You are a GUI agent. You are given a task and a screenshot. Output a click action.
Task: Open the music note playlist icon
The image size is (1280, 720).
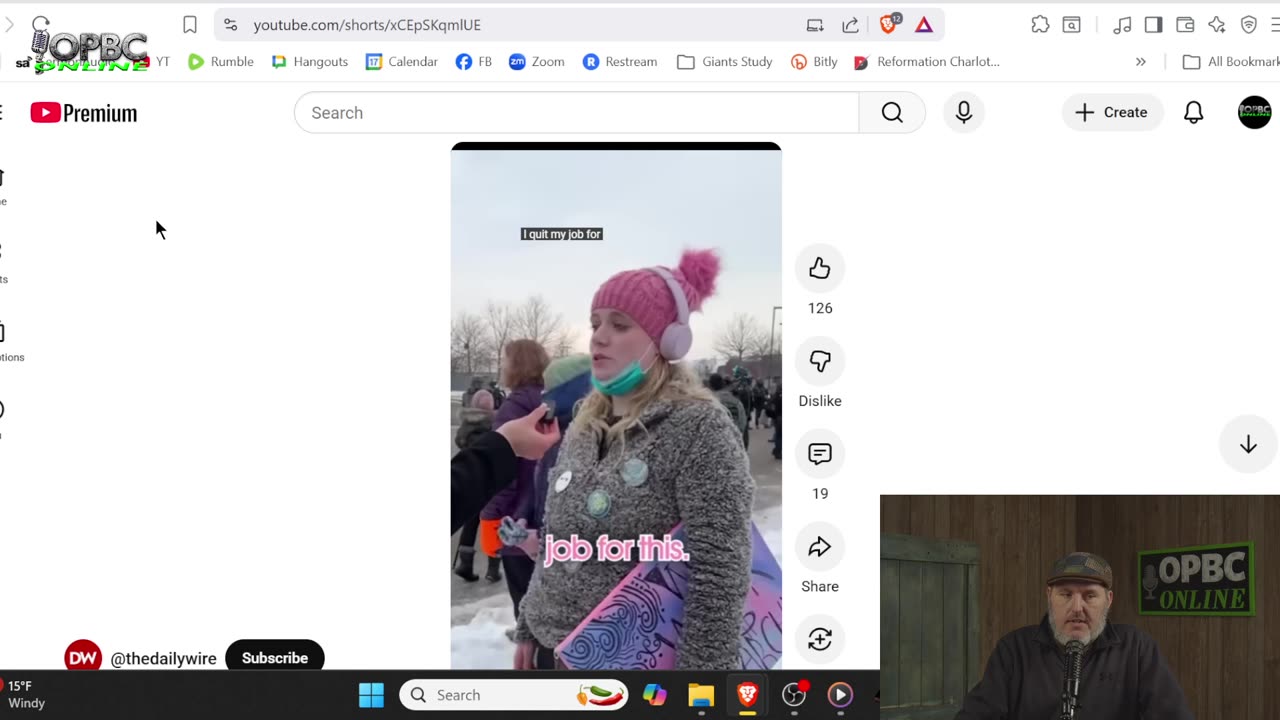pyautogui.click(x=1122, y=25)
